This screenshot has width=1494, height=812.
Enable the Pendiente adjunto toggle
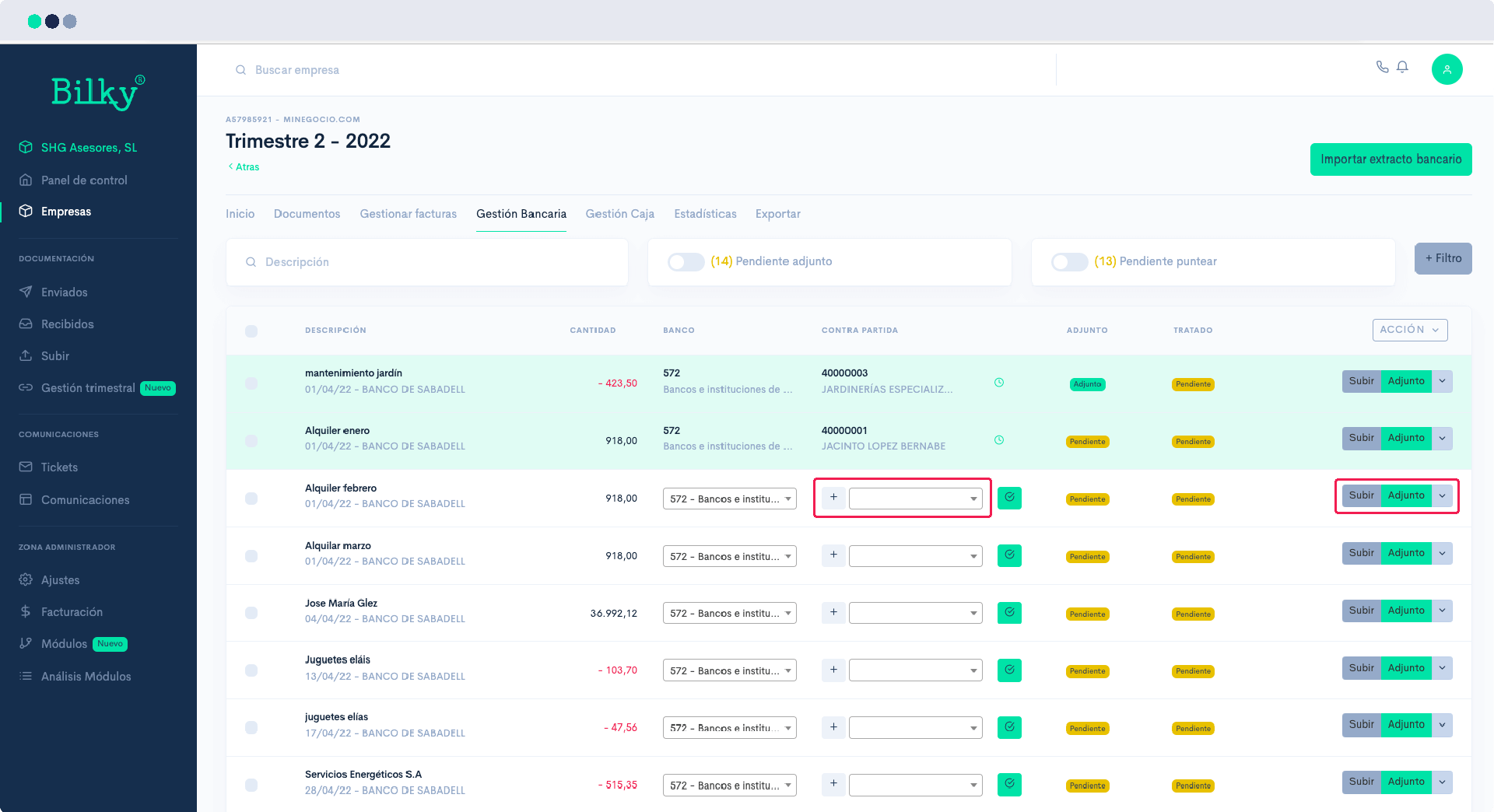(686, 262)
